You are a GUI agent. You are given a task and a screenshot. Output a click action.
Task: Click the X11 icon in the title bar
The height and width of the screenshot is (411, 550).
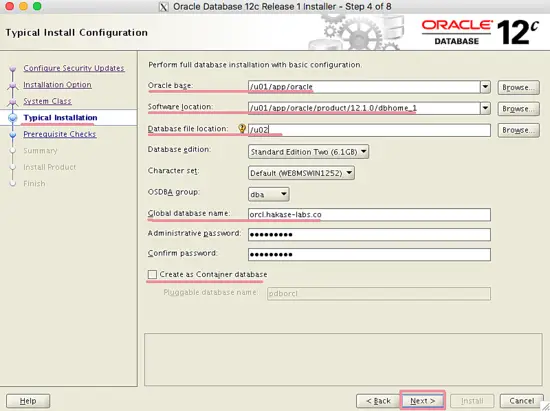(x=163, y=7)
